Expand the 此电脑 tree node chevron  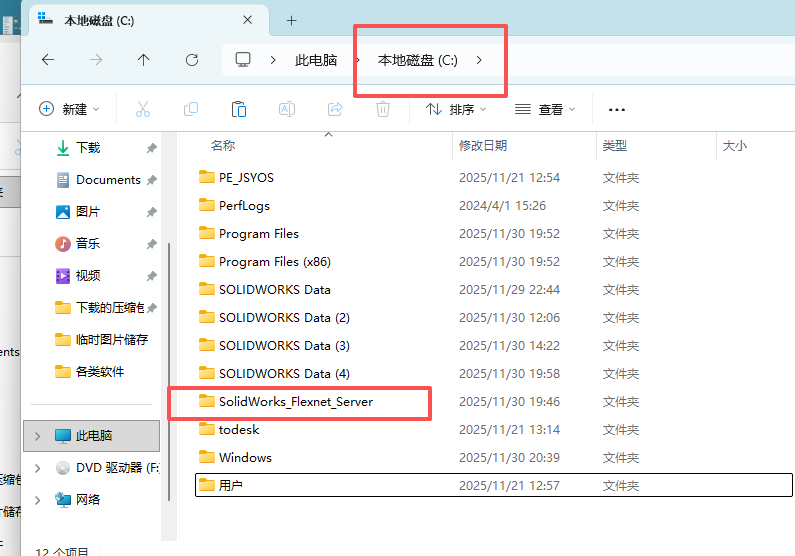(38, 436)
